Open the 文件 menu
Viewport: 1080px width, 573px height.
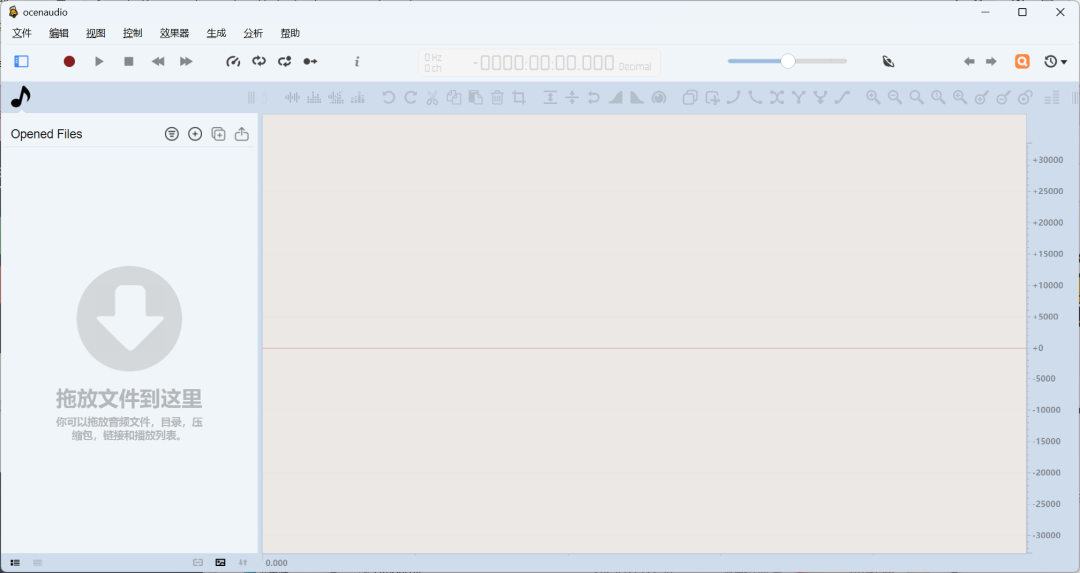click(22, 33)
